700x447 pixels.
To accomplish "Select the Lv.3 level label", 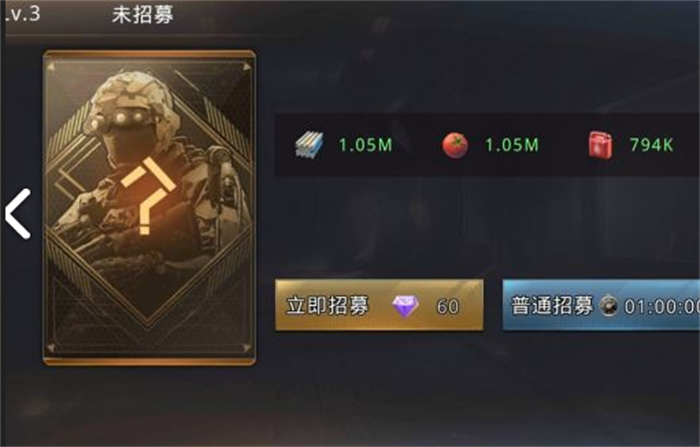I will pyautogui.click(x=21, y=14).
